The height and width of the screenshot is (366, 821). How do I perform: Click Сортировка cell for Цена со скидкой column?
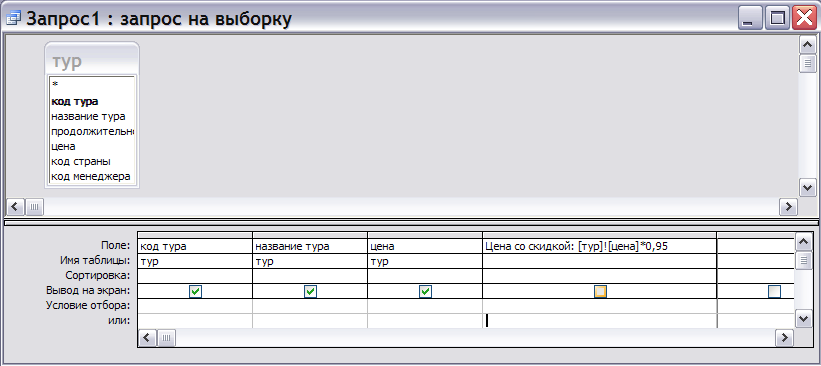pyautogui.click(x=600, y=276)
